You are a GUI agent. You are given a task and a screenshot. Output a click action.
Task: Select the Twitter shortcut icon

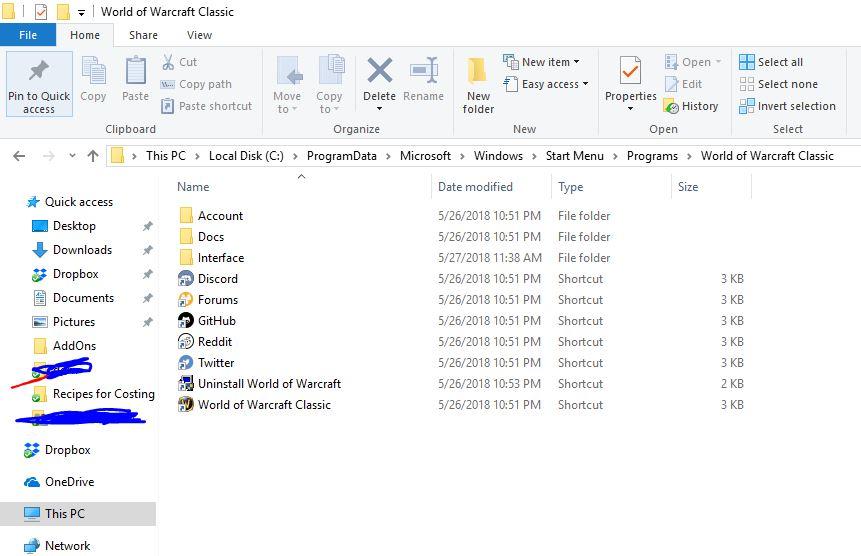[x=186, y=363]
